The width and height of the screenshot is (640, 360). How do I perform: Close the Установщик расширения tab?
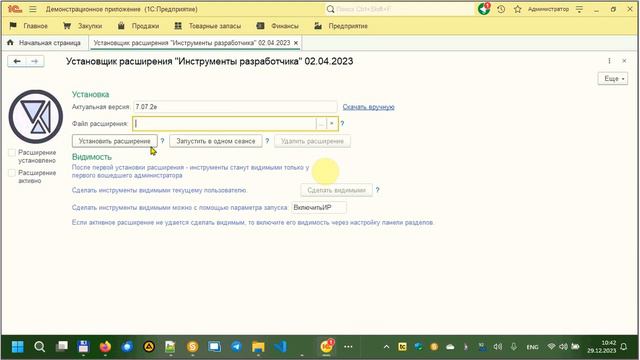click(296, 43)
